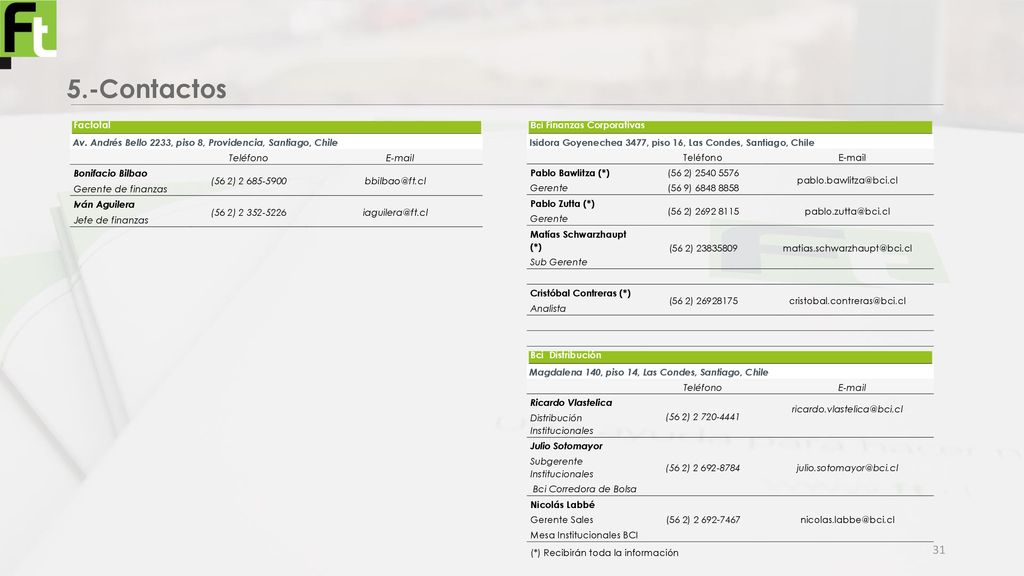Click the 'Analista' job title
This screenshot has width=1024, height=576.
coord(548,308)
